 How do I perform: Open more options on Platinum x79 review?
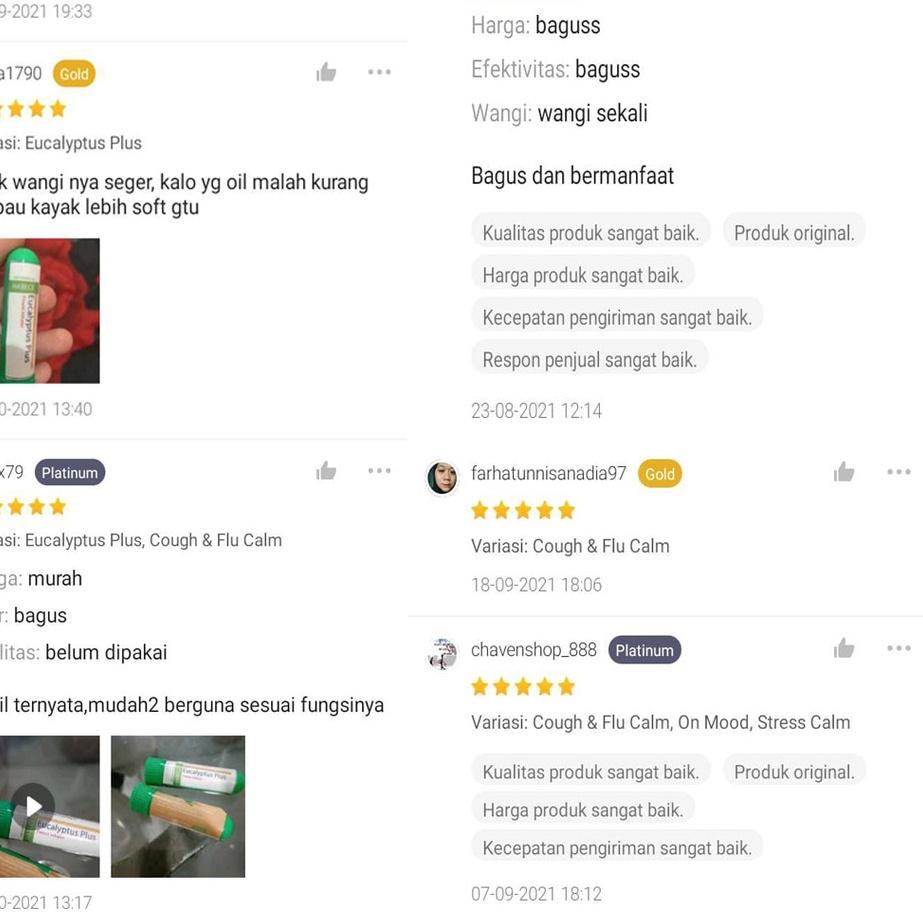[379, 470]
